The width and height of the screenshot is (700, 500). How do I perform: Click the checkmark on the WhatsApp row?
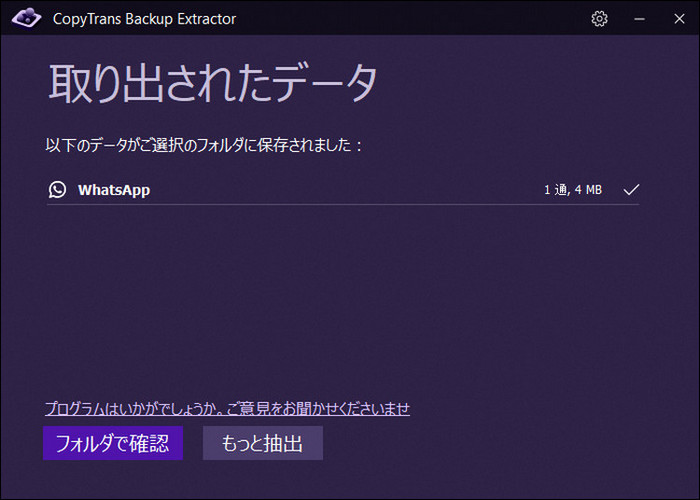tap(631, 190)
